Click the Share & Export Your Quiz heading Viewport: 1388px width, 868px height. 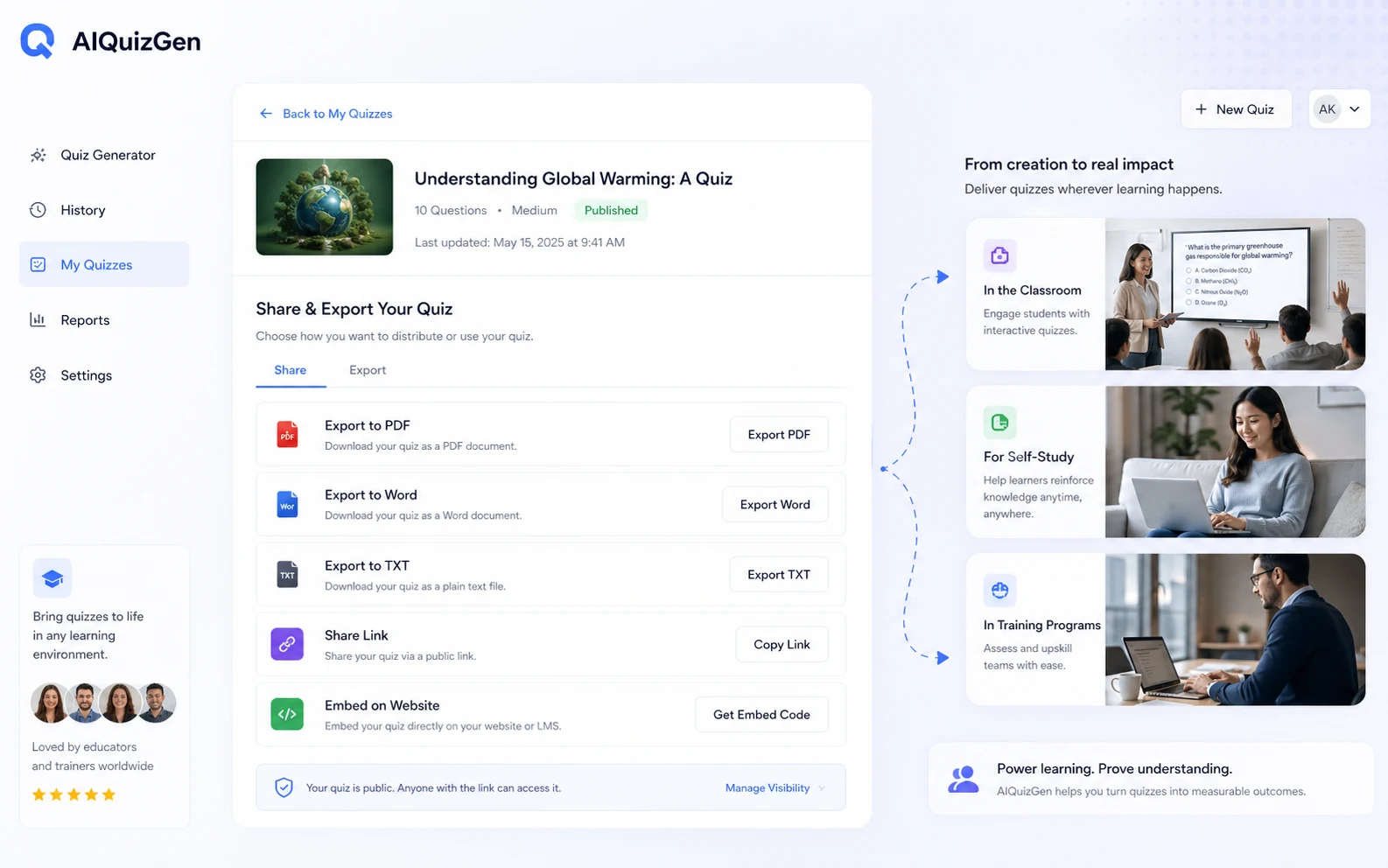pyautogui.click(x=354, y=309)
